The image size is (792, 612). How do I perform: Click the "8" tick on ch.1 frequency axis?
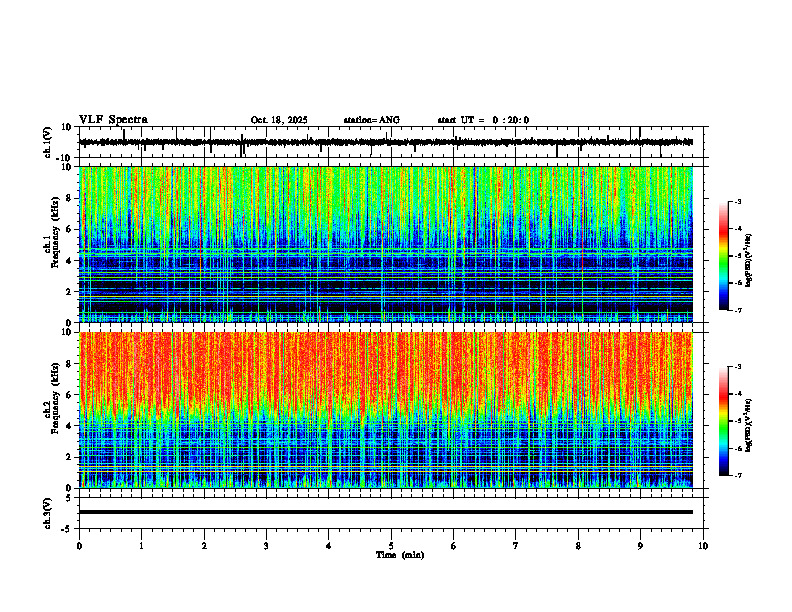tap(70, 198)
